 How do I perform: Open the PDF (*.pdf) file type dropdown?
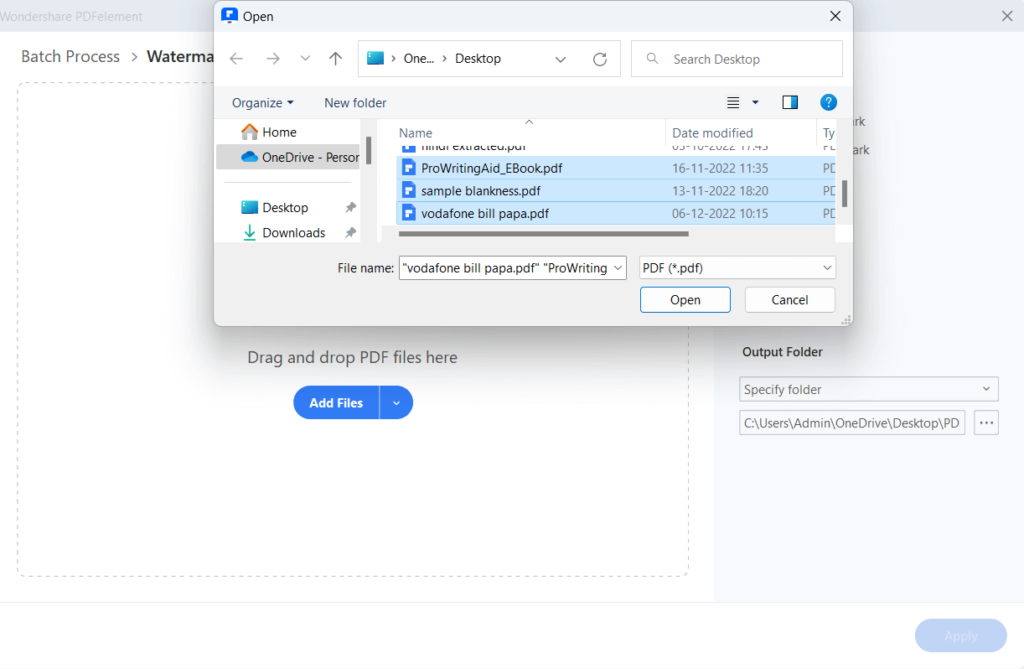point(737,268)
